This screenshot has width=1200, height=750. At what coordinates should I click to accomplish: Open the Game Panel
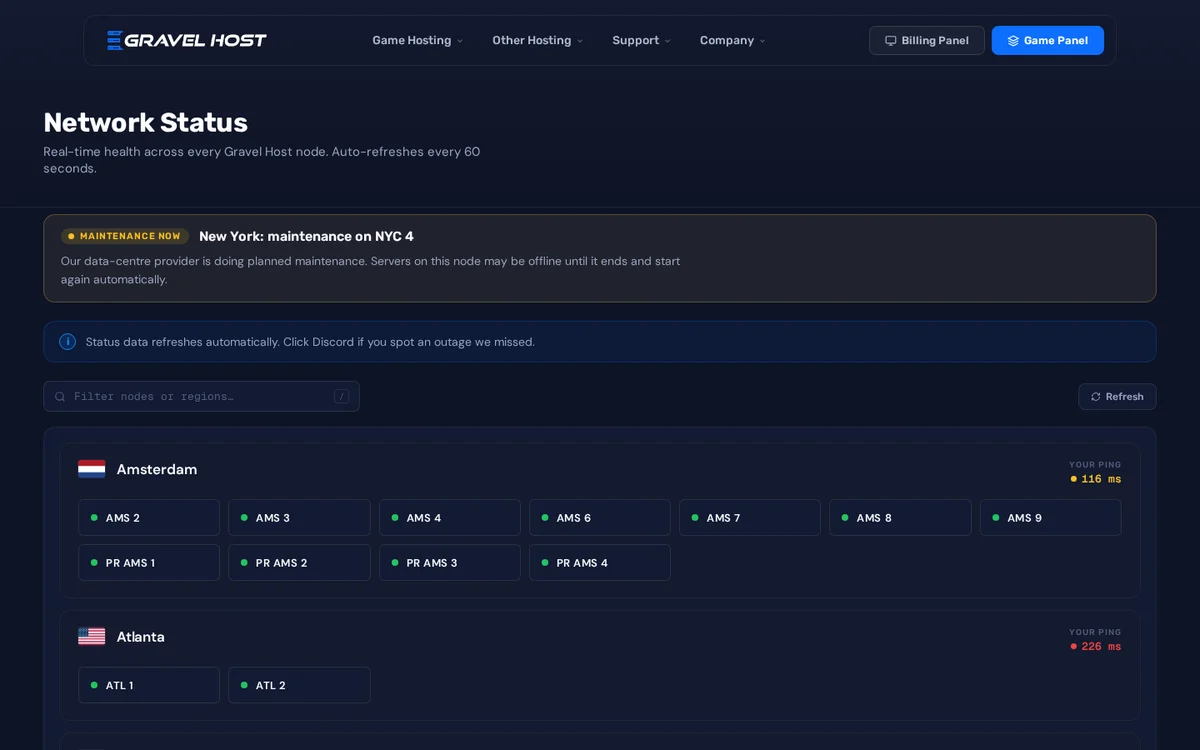[x=1048, y=40]
